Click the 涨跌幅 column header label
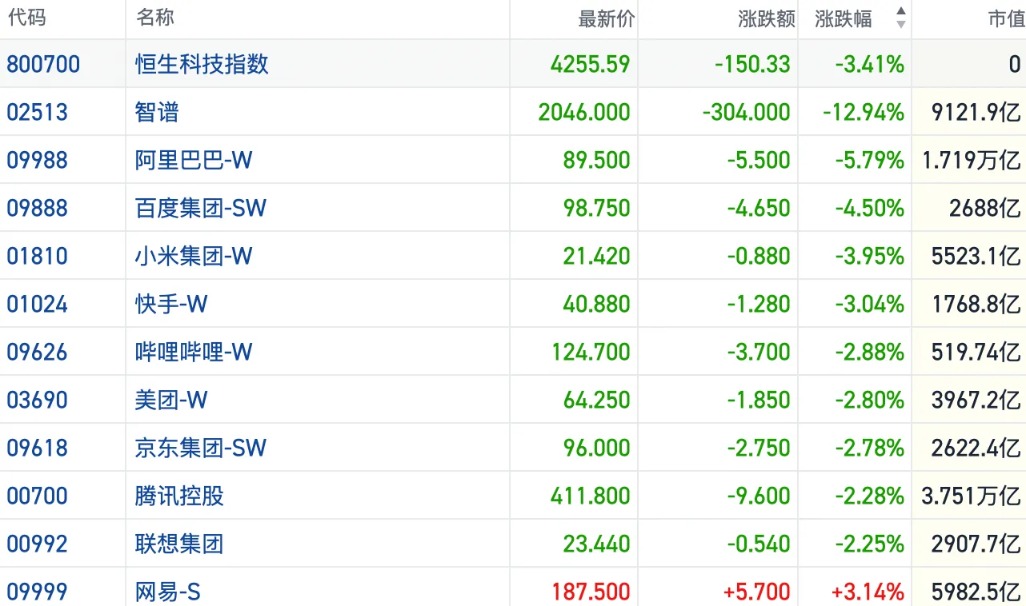The height and width of the screenshot is (606, 1026). [x=843, y=19]
